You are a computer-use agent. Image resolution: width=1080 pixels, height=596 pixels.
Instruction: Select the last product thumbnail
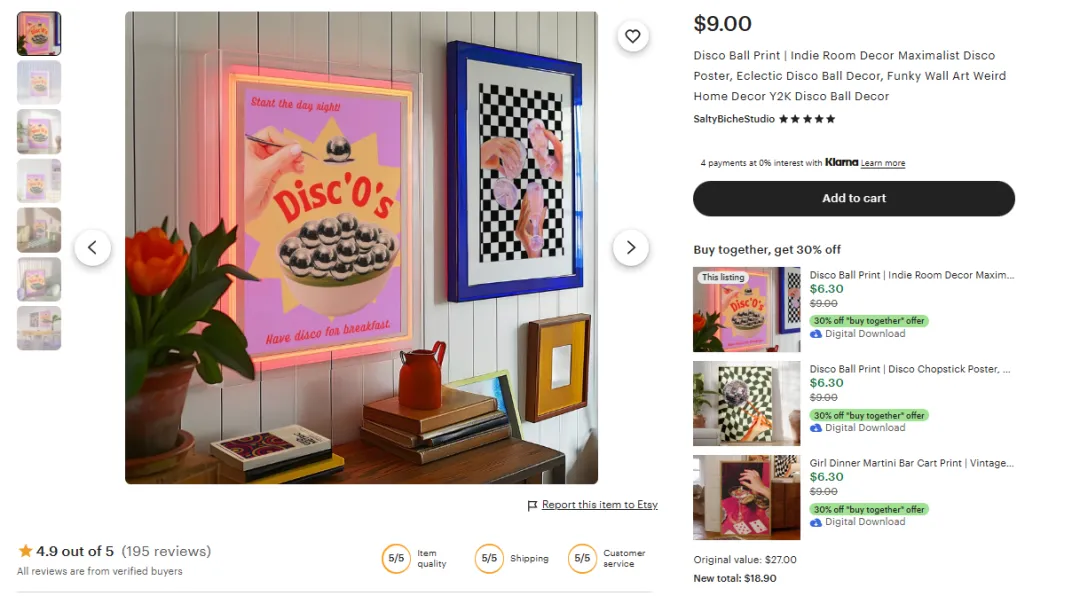(39, 329)
